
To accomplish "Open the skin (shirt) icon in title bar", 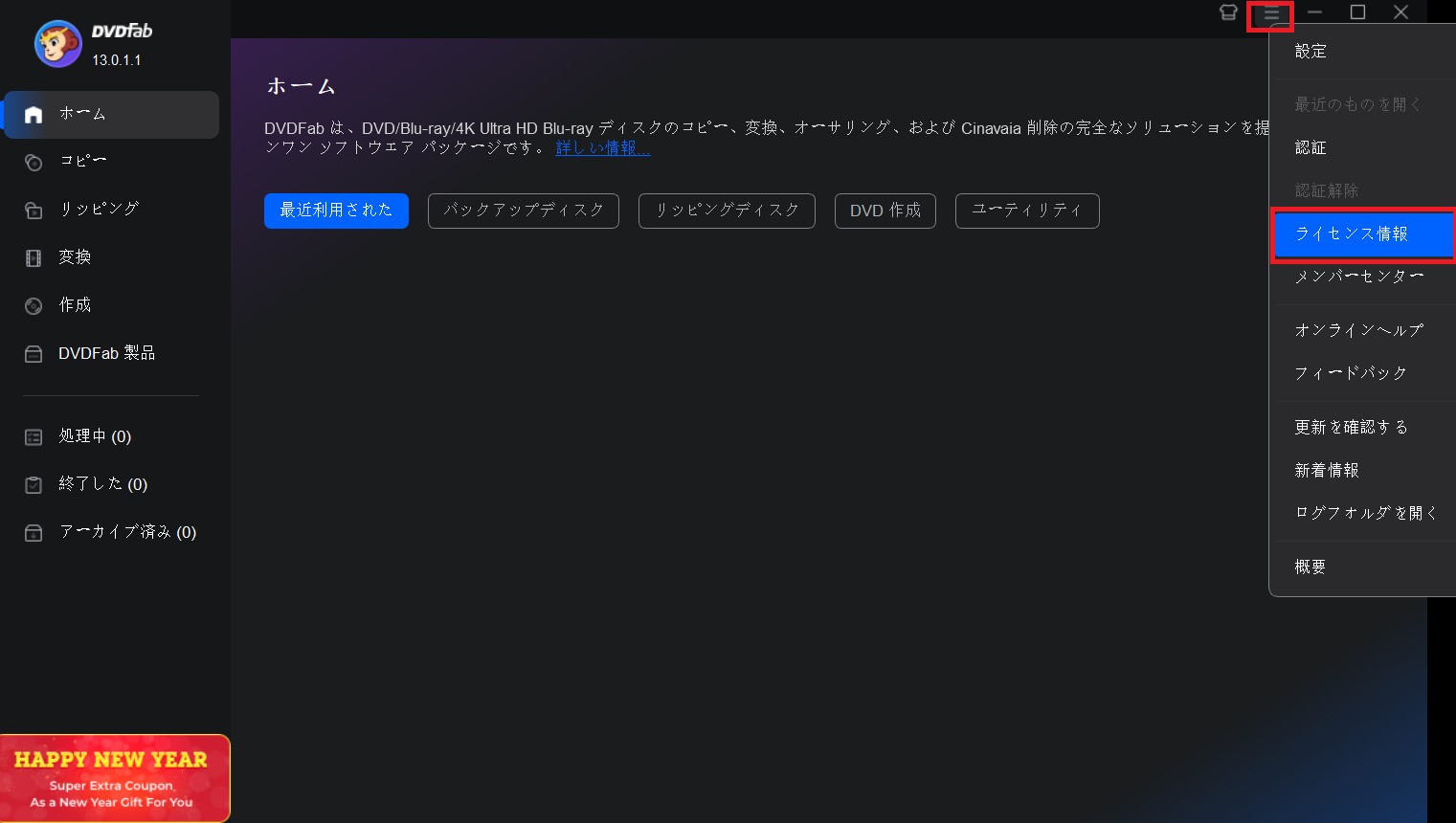I will click(1228, 12).
